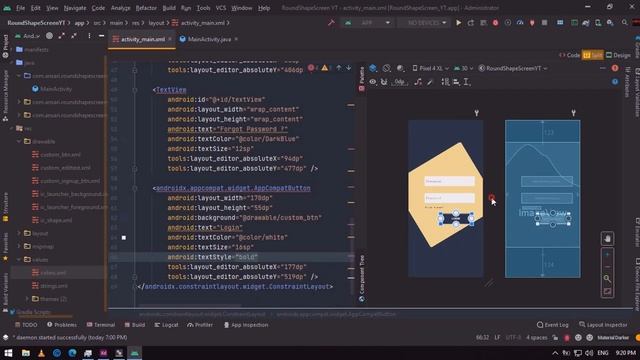
Task: Open the Terminal tool window
Action: point(100,325)
